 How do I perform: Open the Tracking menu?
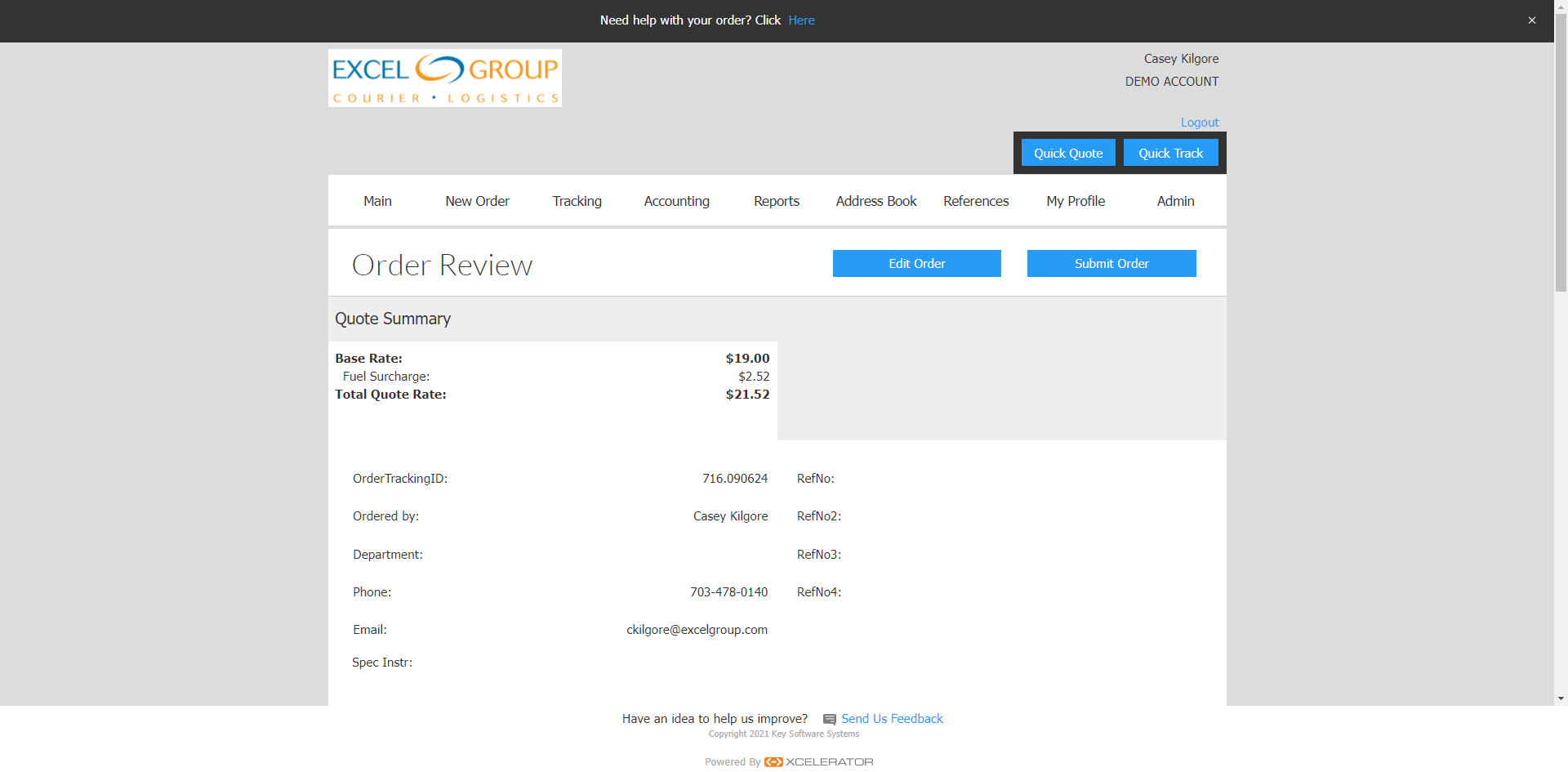577,201
